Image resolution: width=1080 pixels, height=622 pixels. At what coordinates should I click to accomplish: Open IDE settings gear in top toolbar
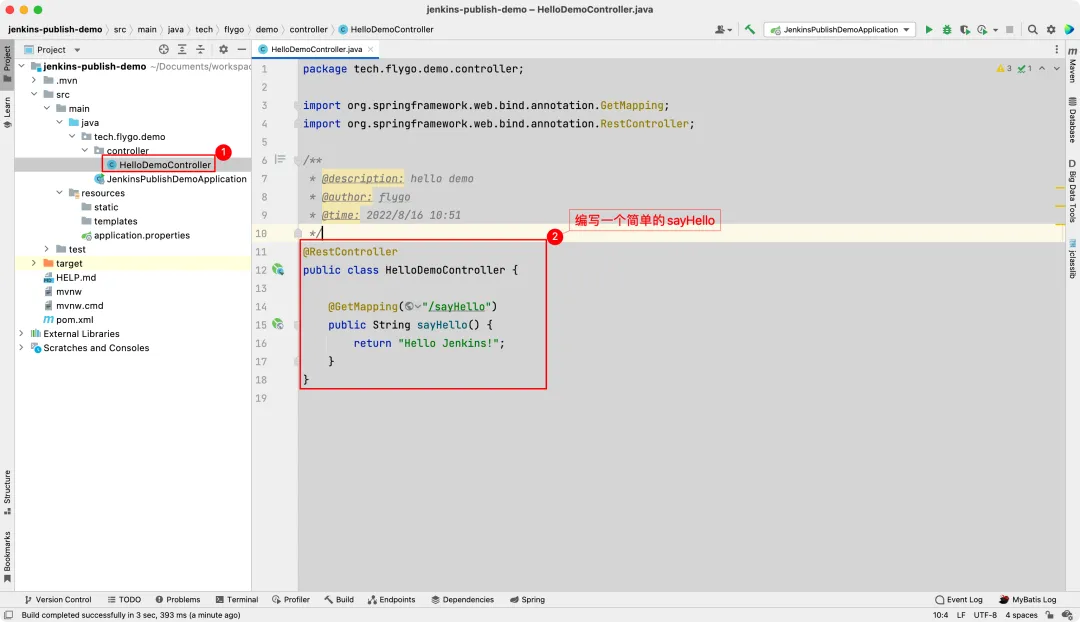pyautogui.click(x=1051, y=30)
